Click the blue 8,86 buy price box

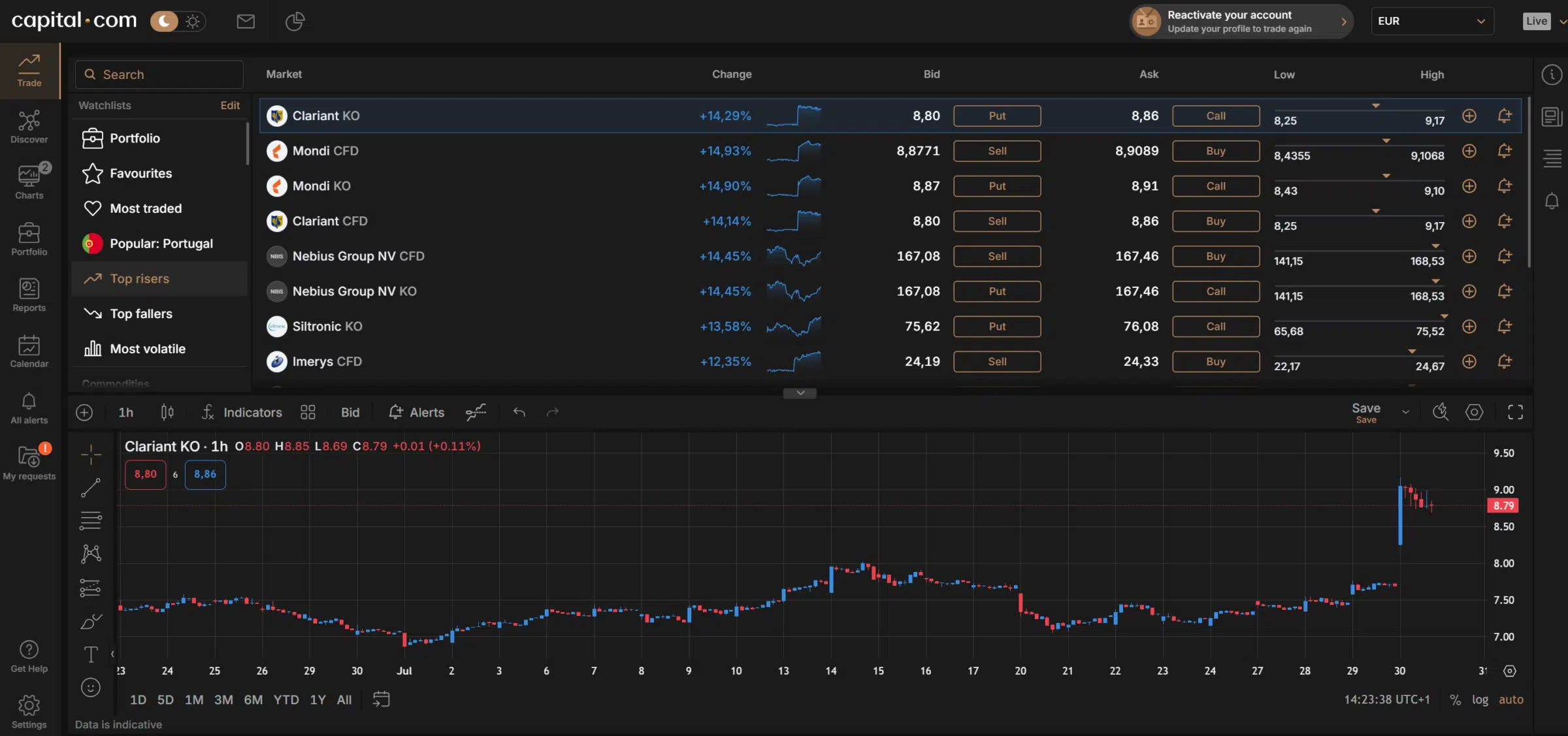[205, 474]
